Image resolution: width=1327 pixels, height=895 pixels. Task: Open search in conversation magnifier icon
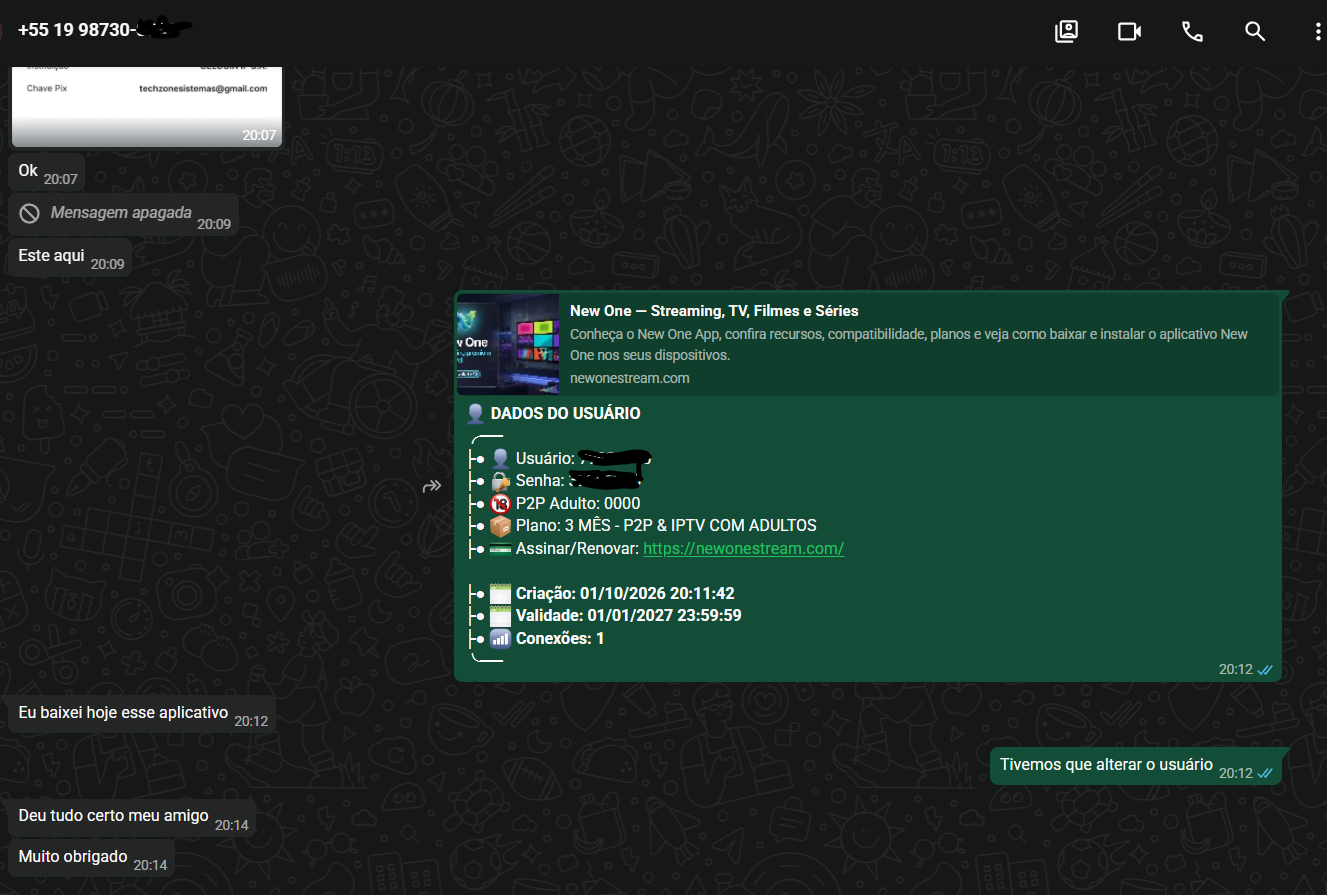[1255, 31]
